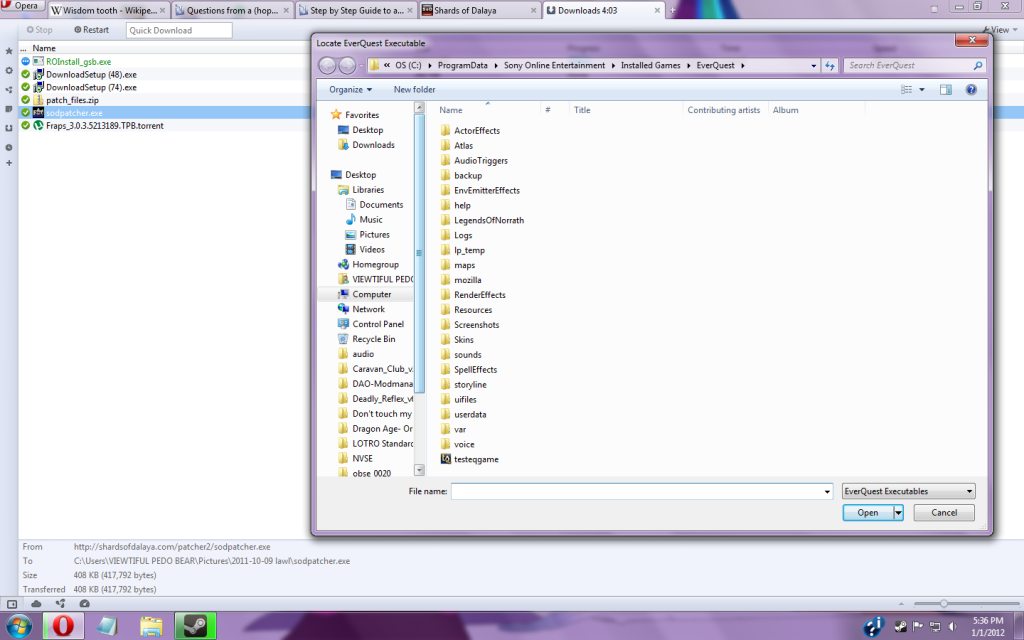Stop the selected download in Opera
The image size is (1024, 640).
click(39, 30)
